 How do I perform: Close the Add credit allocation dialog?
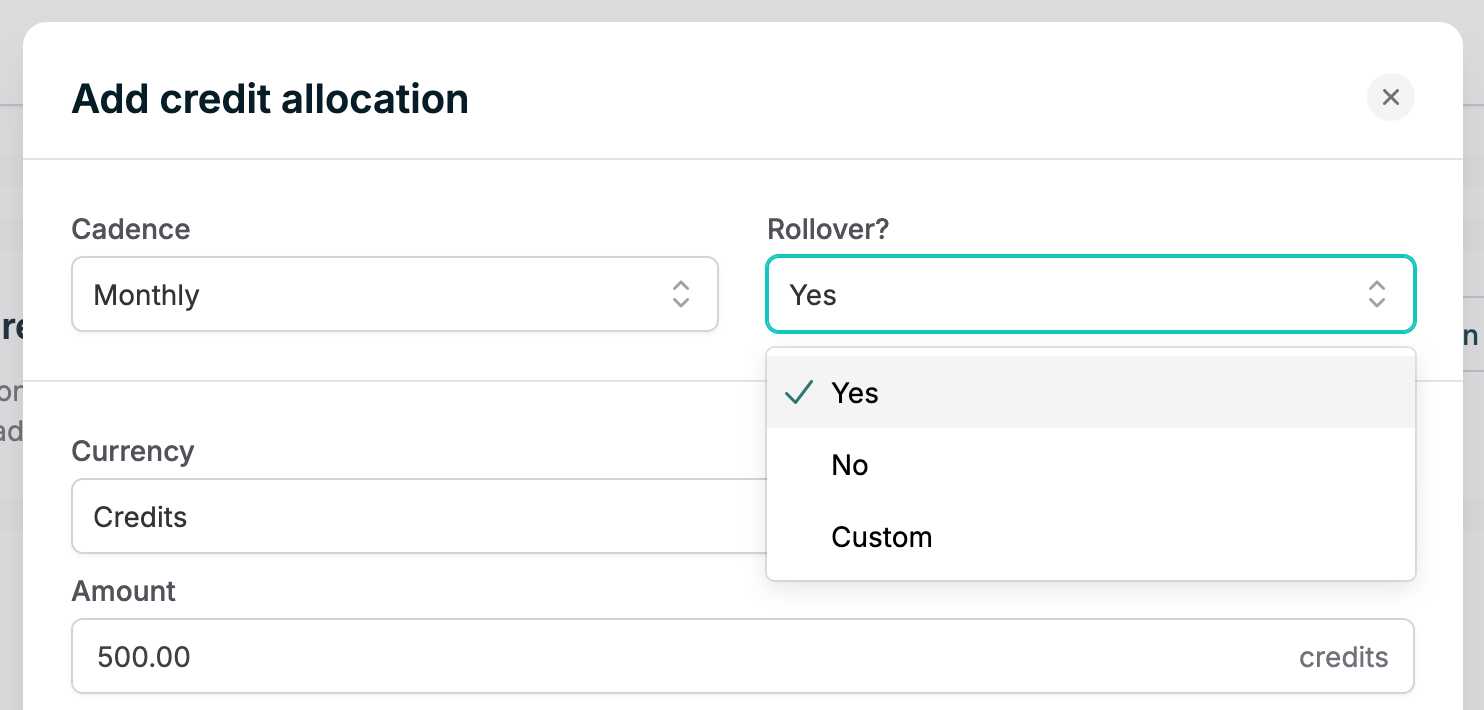(x=1390, y=97)
